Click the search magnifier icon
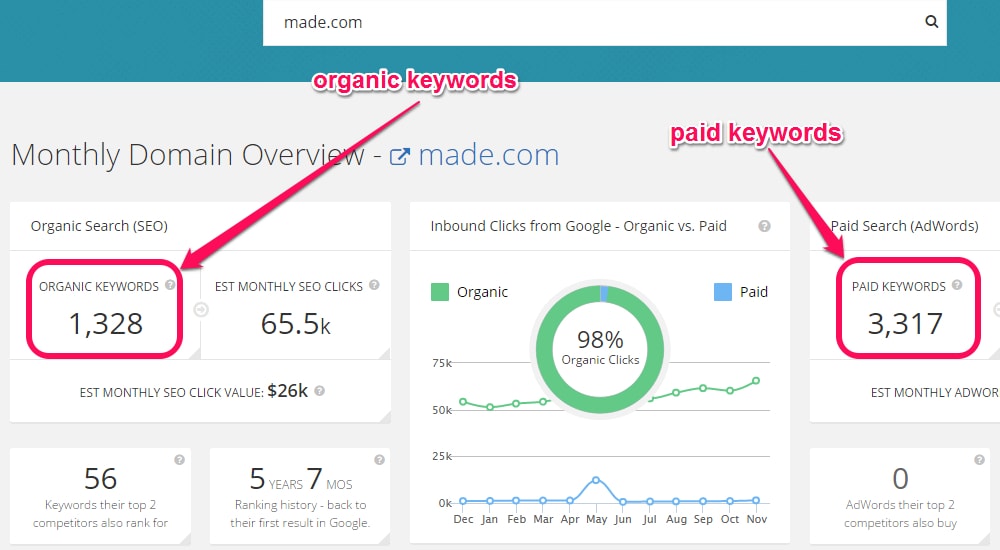This screenshot has width=1000, height=550. 931,22
